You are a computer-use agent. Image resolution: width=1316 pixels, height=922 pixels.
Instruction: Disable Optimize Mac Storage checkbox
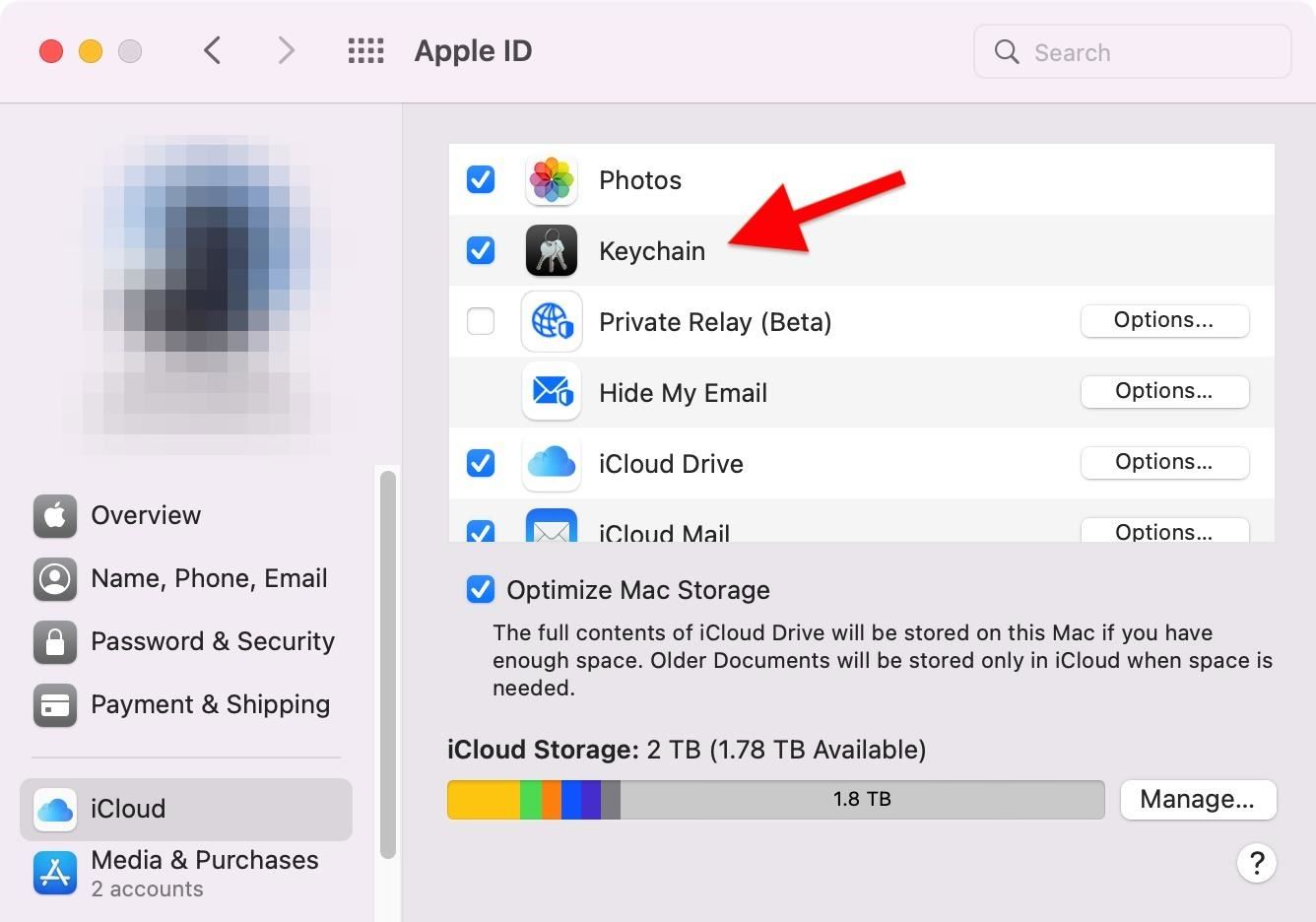(x=481, y=589)
